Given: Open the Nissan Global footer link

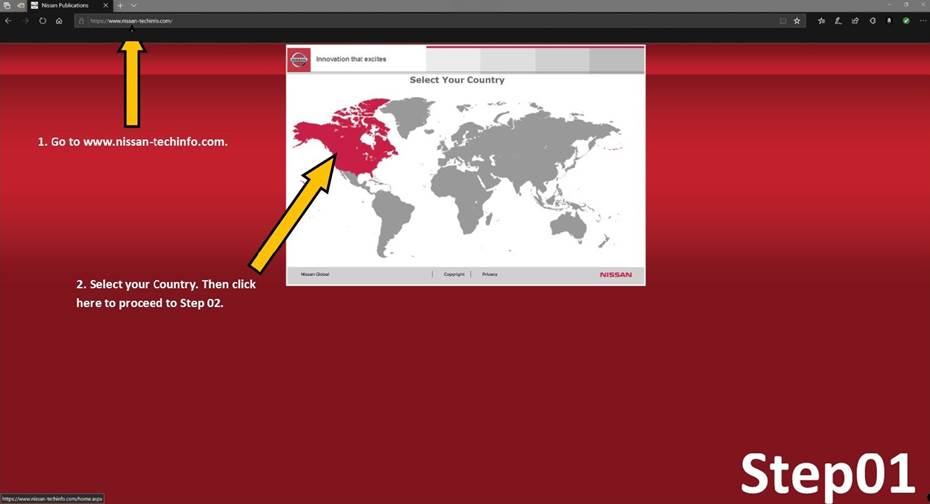Looking at the screenshot, I should click(315, 275).
